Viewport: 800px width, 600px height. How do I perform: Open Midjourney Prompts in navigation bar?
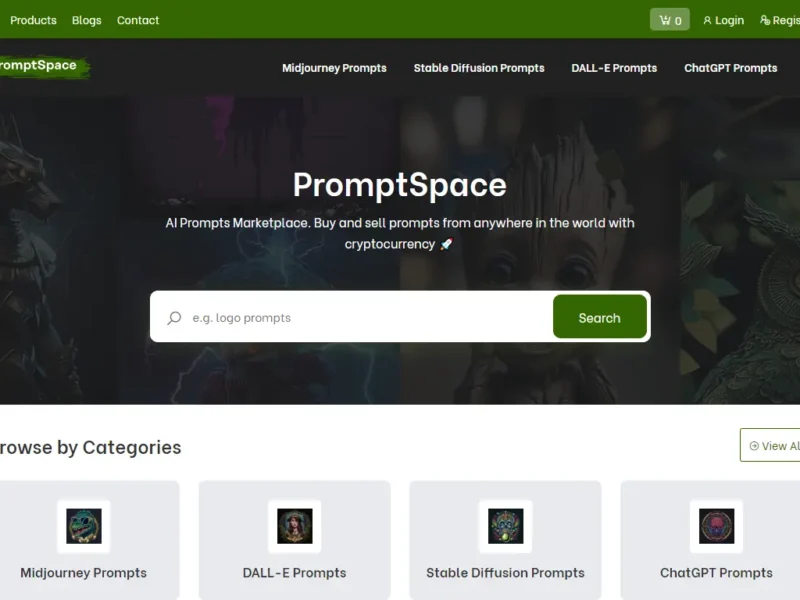point(334,68)
